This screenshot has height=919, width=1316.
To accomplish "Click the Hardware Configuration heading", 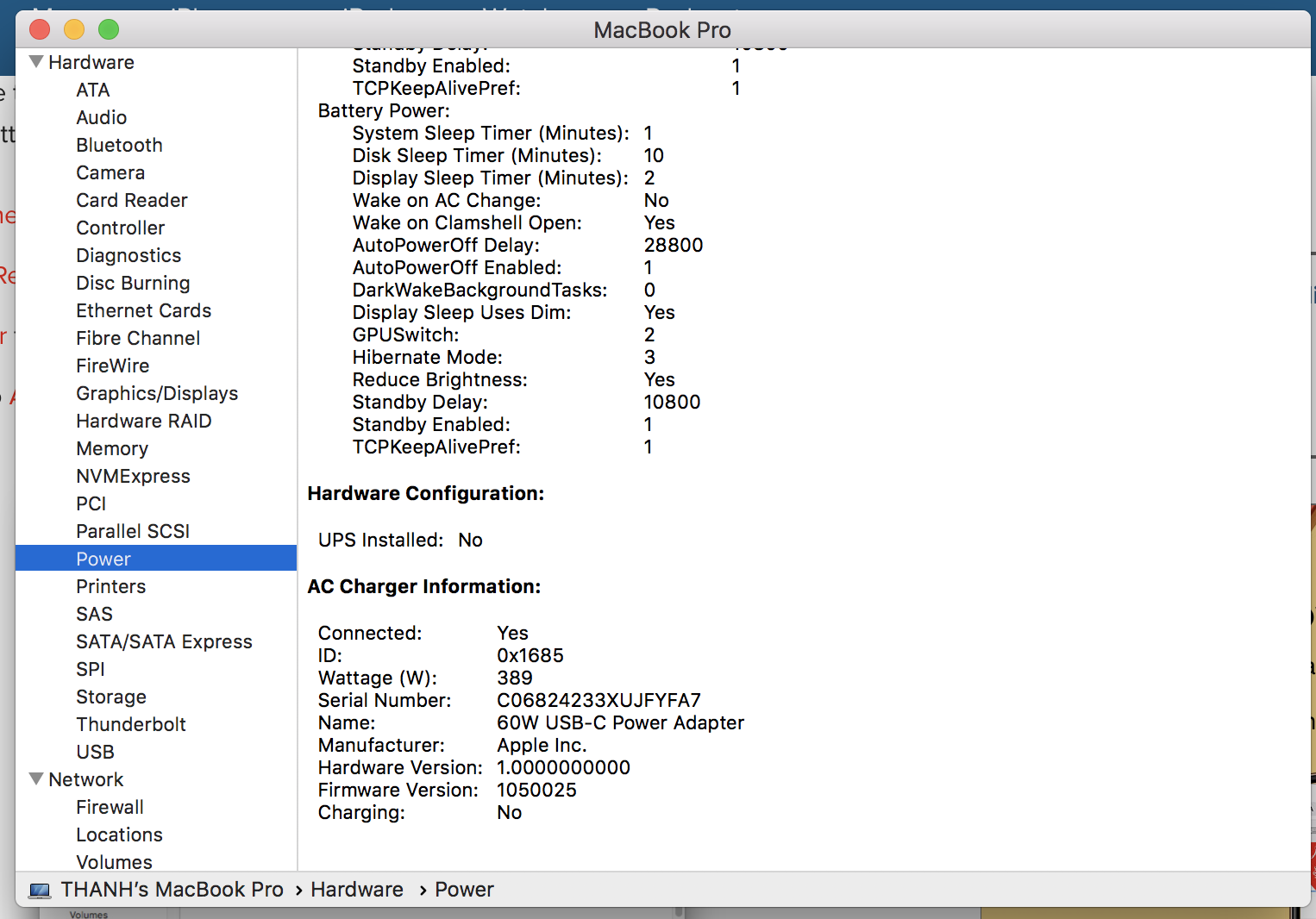I will click(426, 493).
